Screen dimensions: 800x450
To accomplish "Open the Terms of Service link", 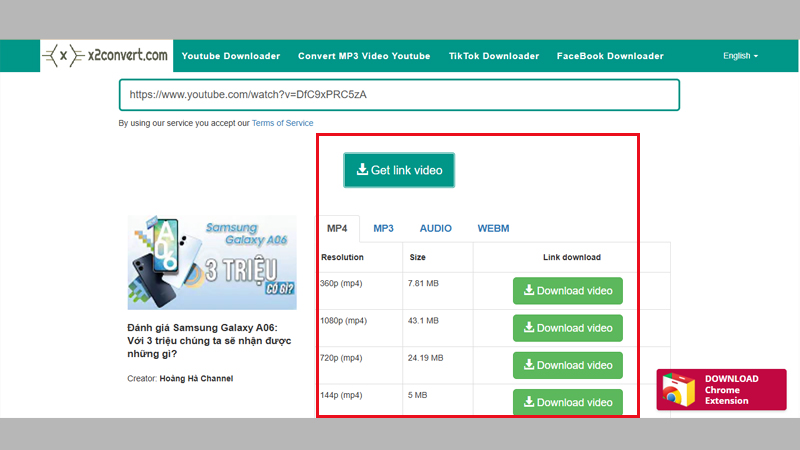I will [x=282, y=123].
